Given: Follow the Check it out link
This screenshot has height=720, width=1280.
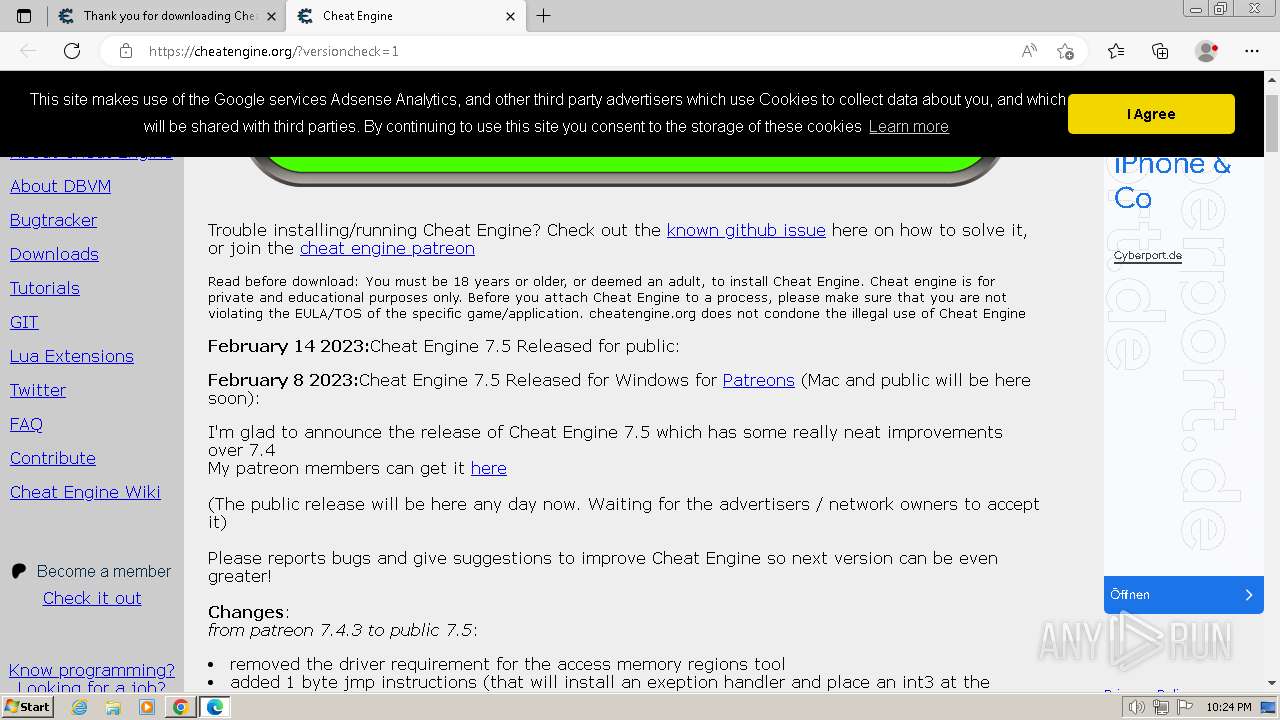Looking at the screenshot, I should pyautogui.click(x=92, y=598).
